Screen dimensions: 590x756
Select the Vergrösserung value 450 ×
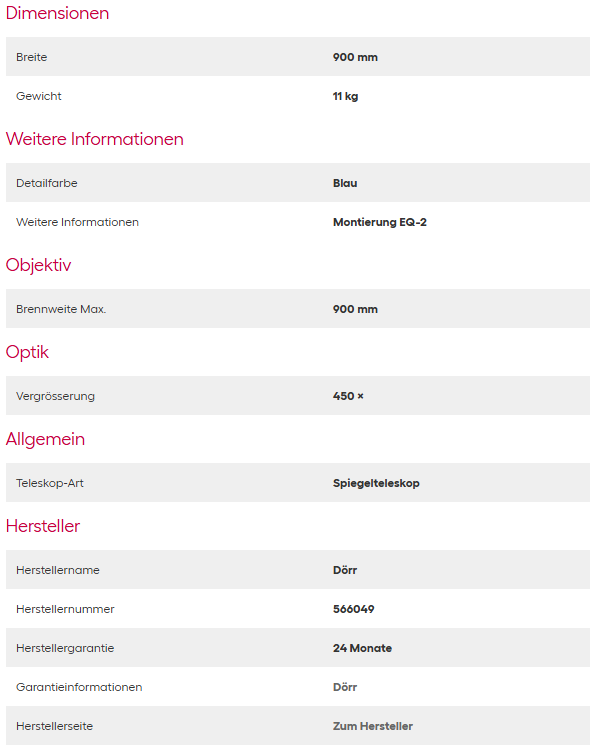click(348, 396)
